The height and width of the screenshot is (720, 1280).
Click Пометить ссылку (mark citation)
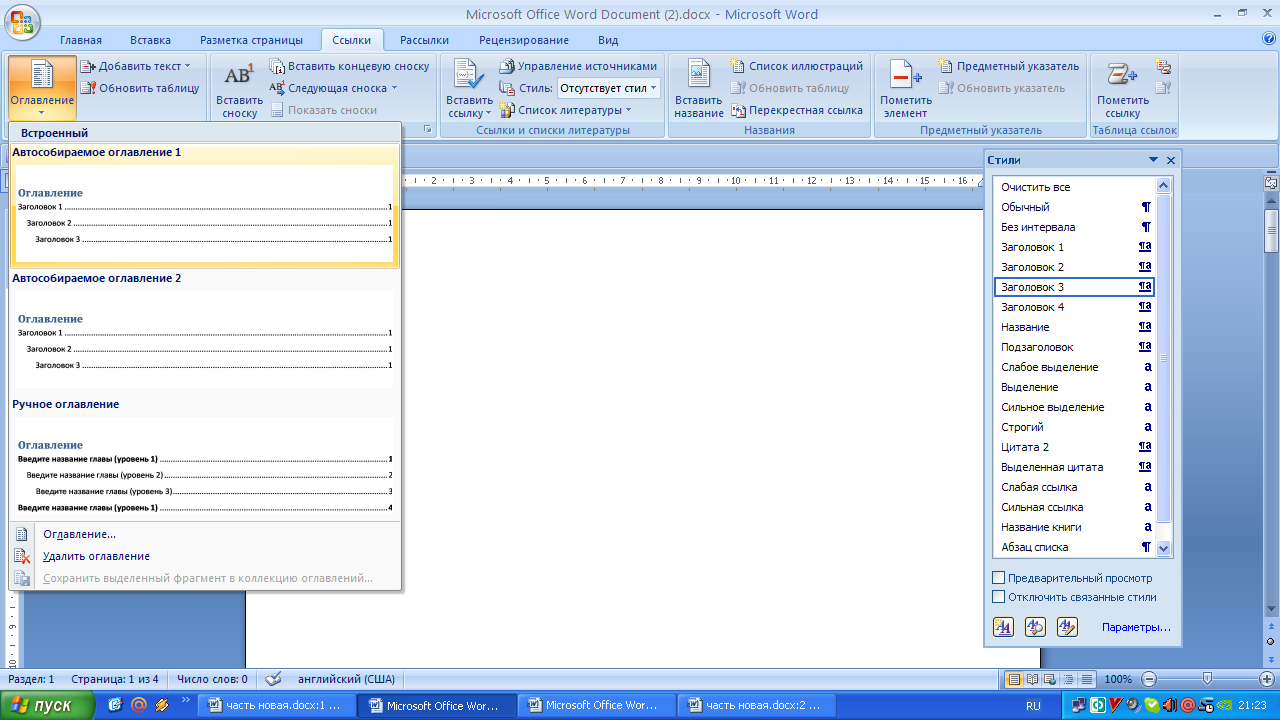pyautogui.click(x=1123, y=89)
